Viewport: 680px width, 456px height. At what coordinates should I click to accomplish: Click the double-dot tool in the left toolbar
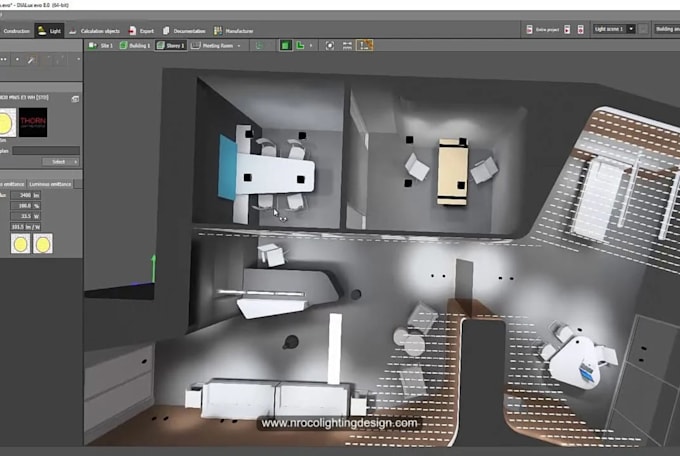(x=4, y=59)
